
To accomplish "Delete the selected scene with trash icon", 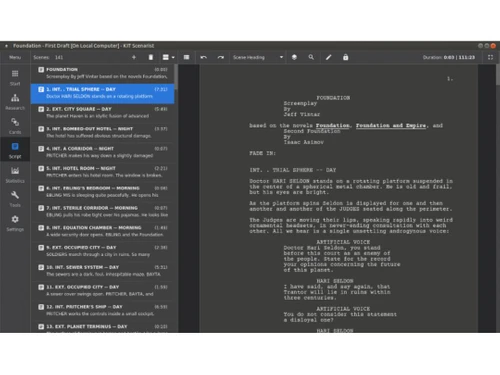I will pos(151,57).
